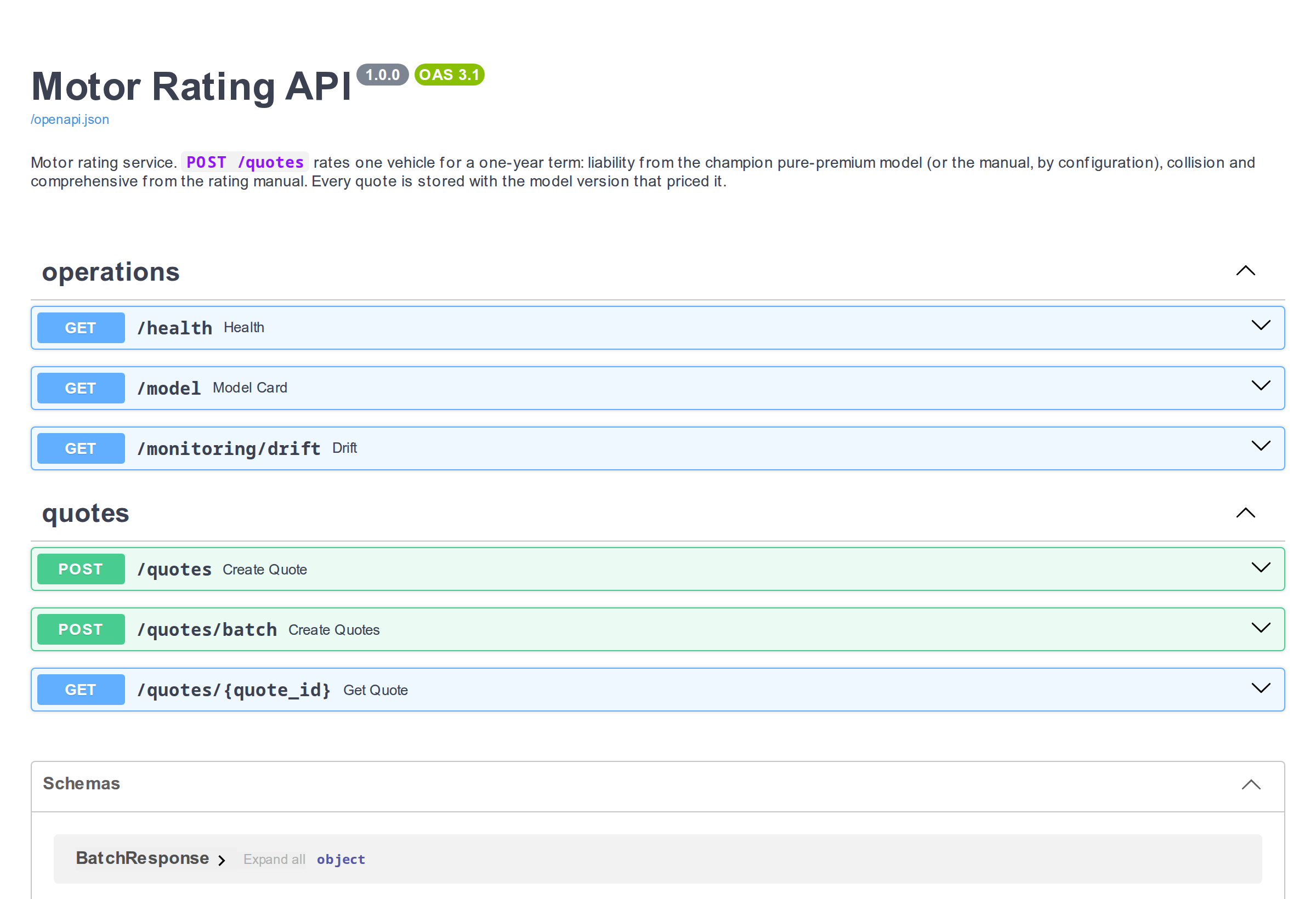Click the OAS 3.1 badge

click(x=449, y=75)
